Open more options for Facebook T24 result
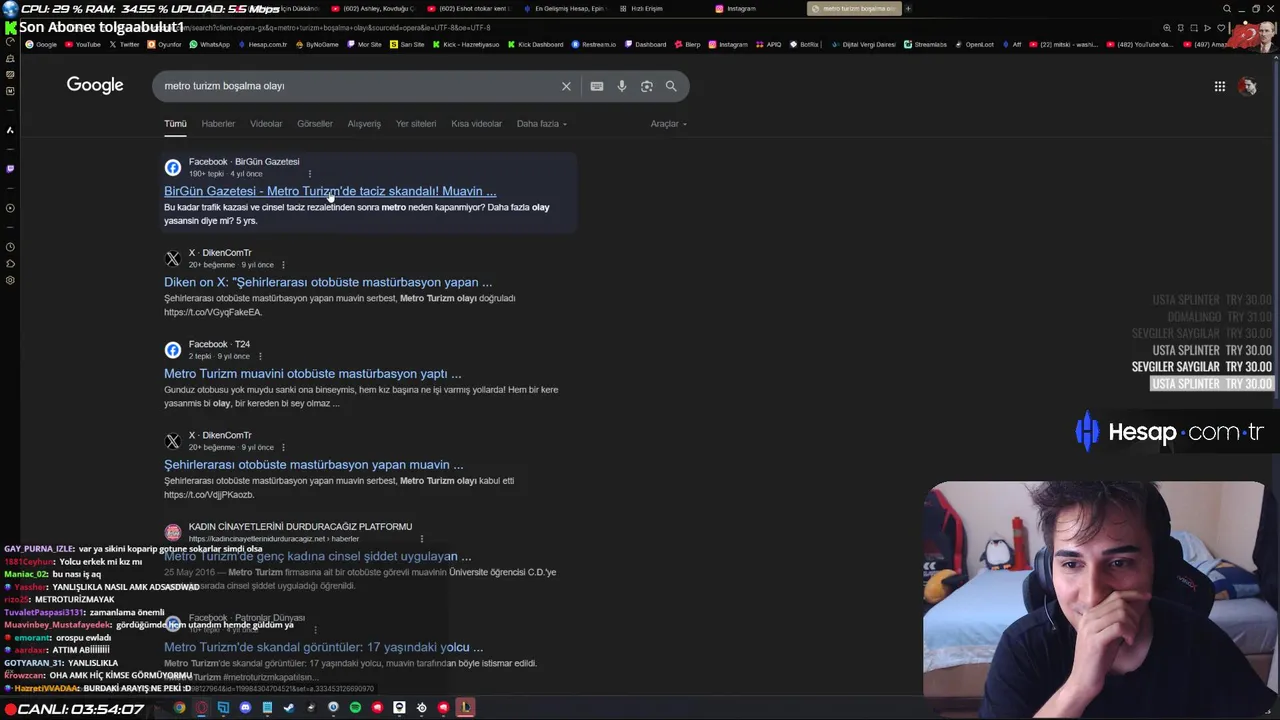Viewport: 1280px width, 720px height. (260, 356)
